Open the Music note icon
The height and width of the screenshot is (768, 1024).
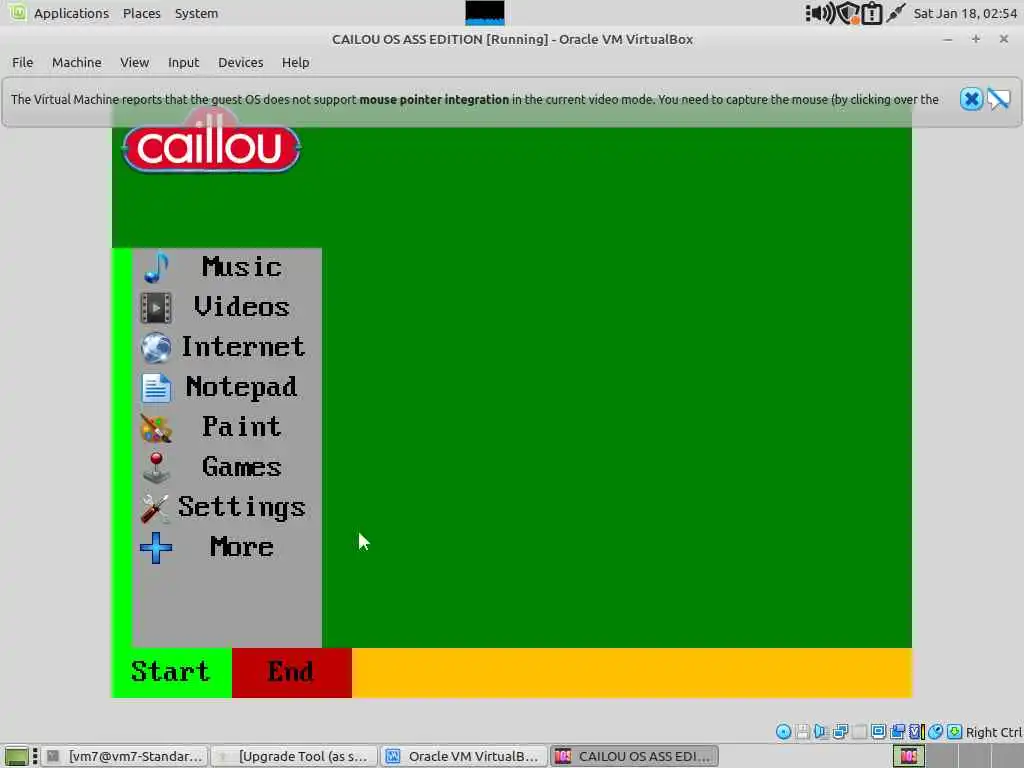(156, 267)
